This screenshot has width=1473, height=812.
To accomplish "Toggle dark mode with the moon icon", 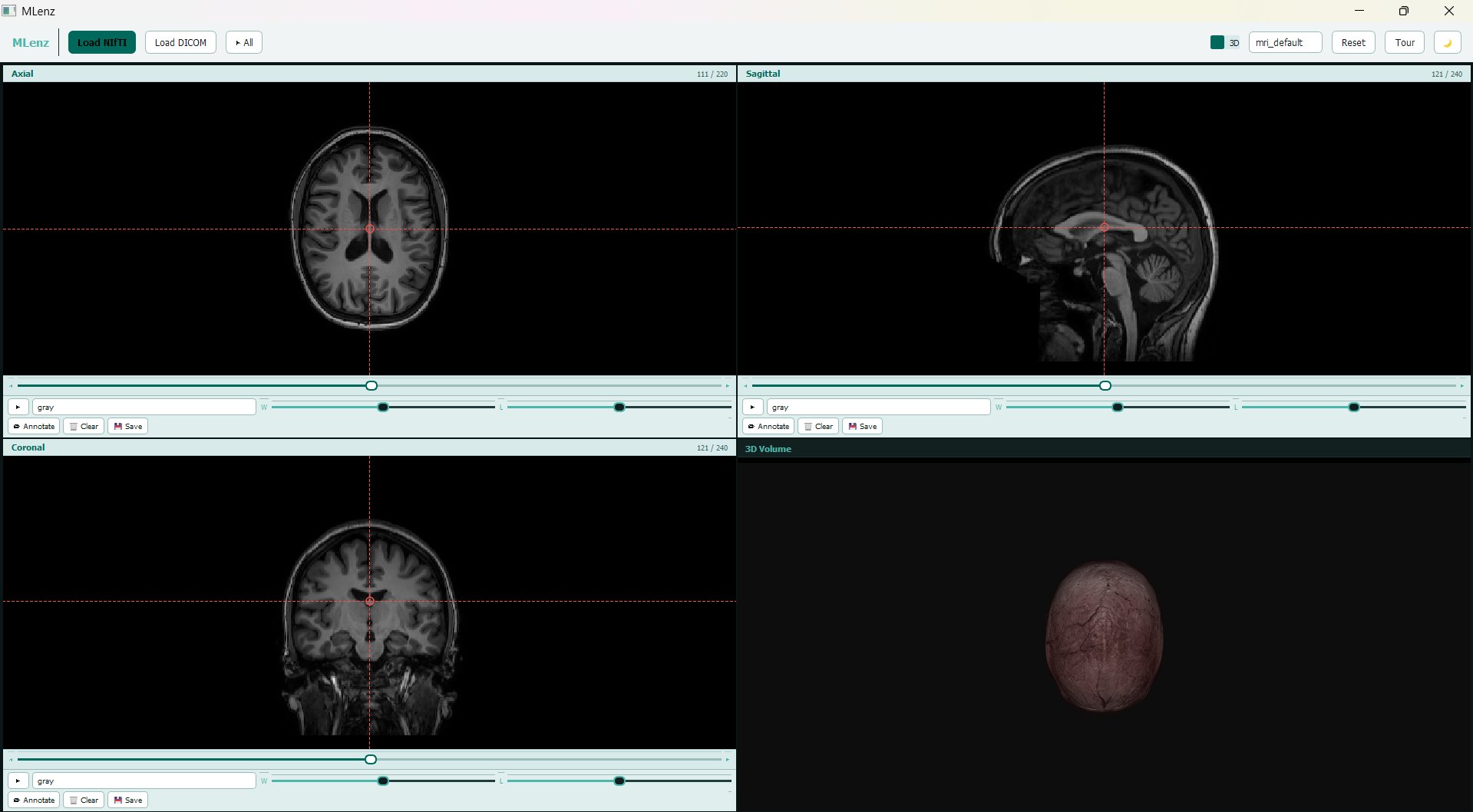I will click(x=1448, y=42).
